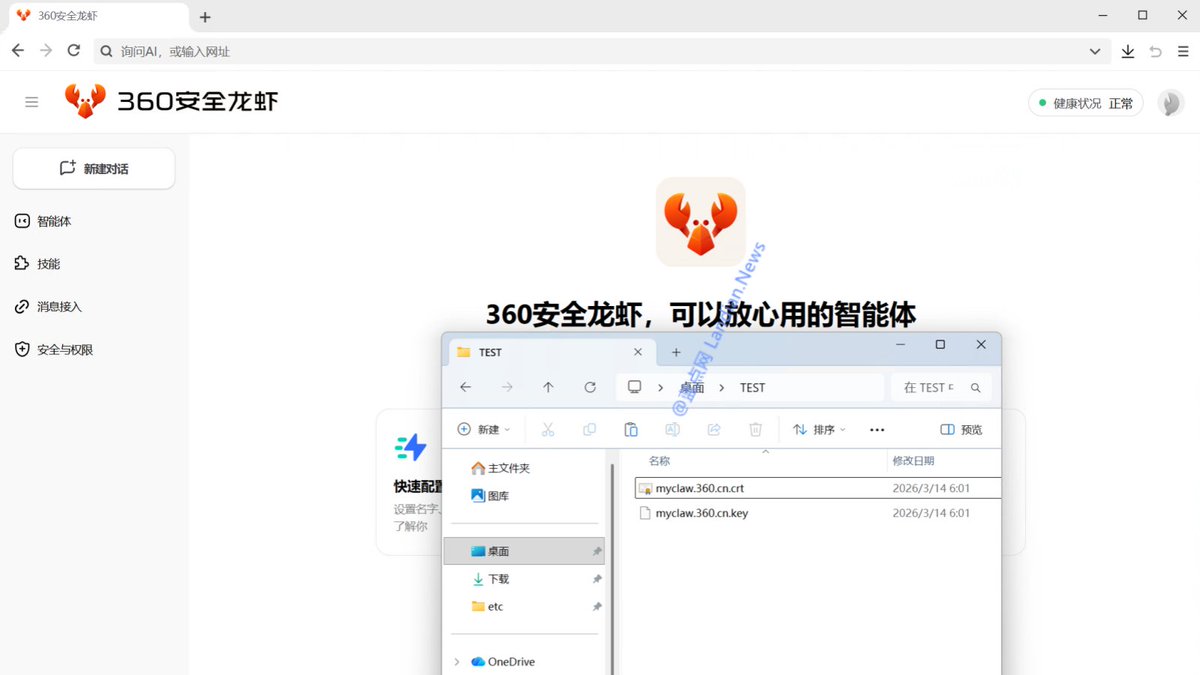Click the large lobster app icon
Image resolution: width=1200 pixels, height=675 pixels.
[701, 222]
